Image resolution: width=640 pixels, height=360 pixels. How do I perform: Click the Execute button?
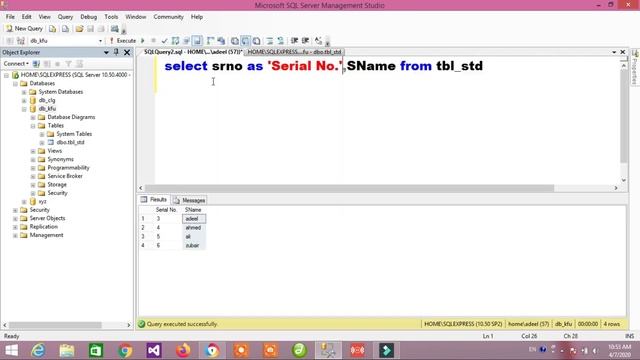tap(123, 41)
